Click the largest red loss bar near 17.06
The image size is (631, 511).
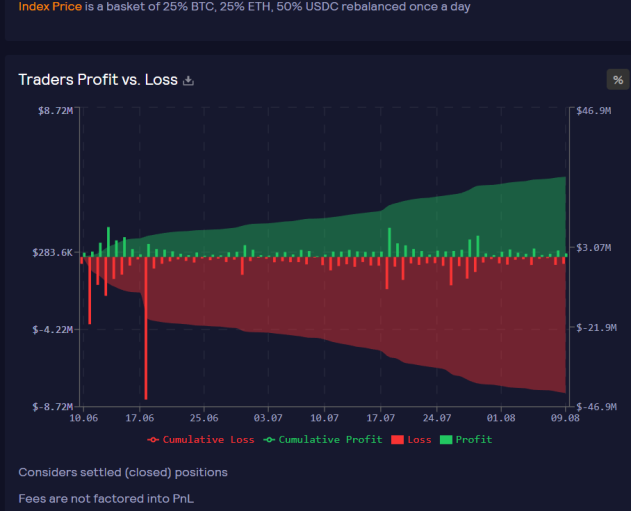146,328
